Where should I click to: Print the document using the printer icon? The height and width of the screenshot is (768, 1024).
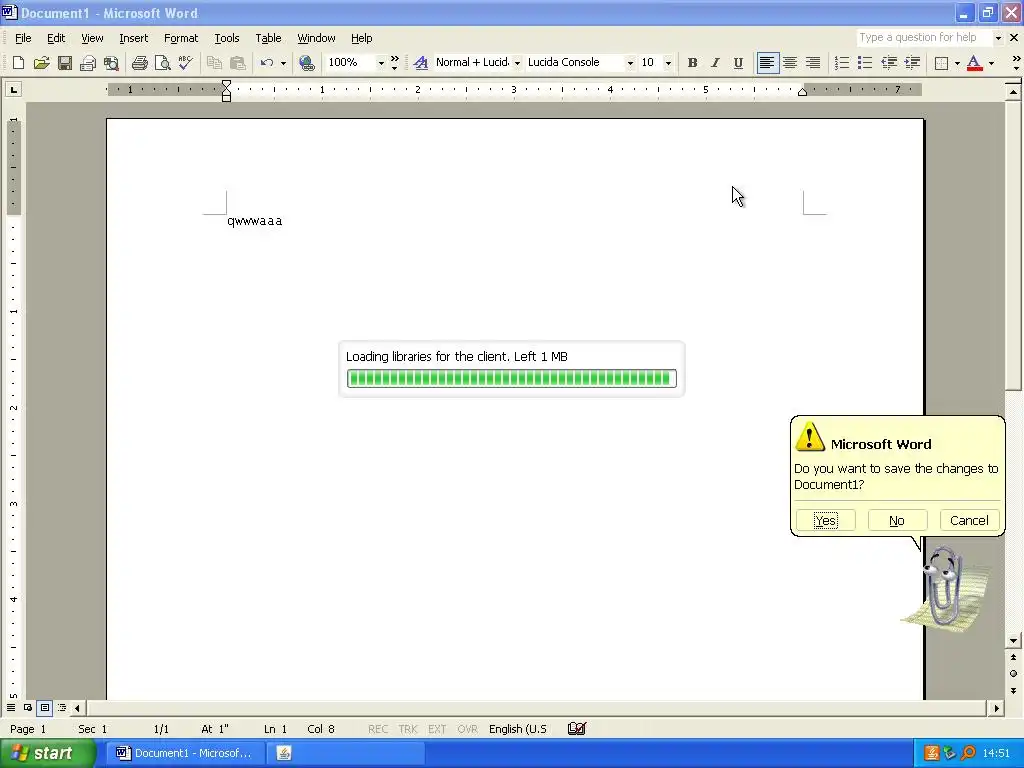click(139, 63)
